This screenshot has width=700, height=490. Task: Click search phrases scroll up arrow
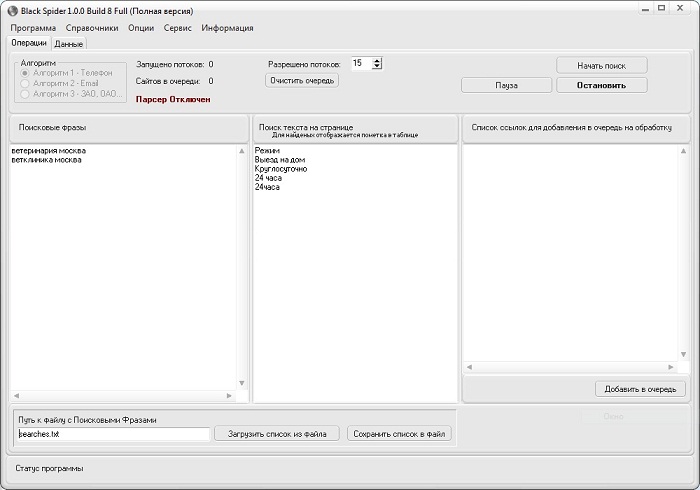tap(242, 151)
